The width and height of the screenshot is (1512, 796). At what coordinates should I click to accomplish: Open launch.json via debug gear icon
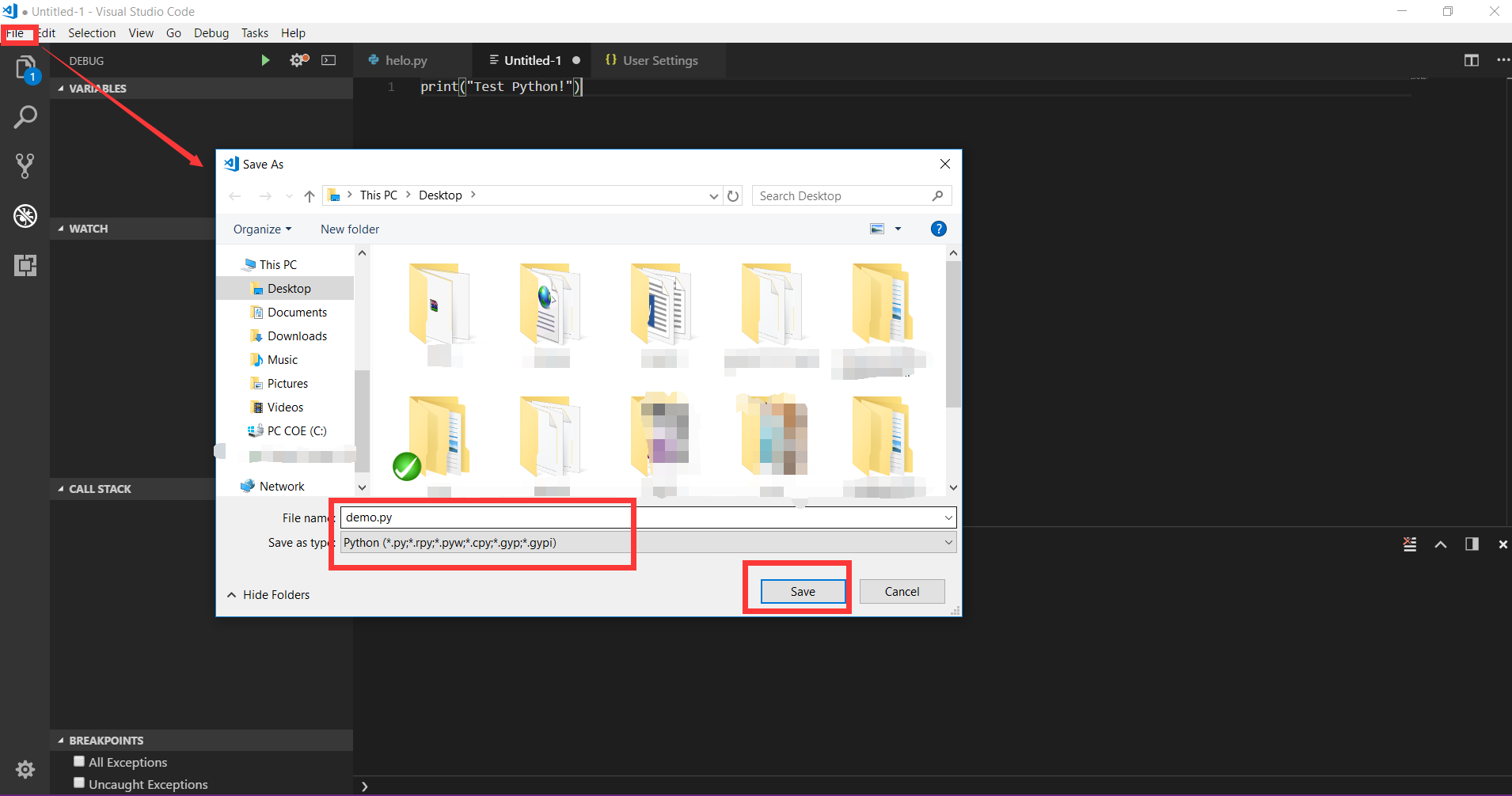click(x=299, y=60)
